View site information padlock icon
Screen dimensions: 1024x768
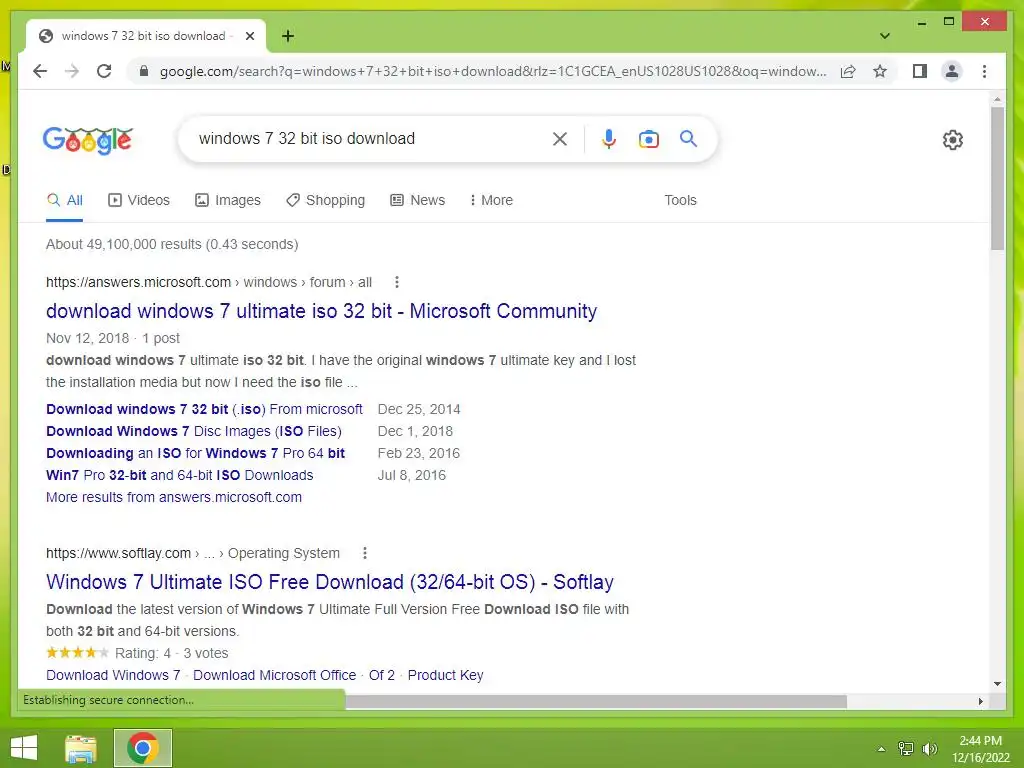[x=144, y=71]
